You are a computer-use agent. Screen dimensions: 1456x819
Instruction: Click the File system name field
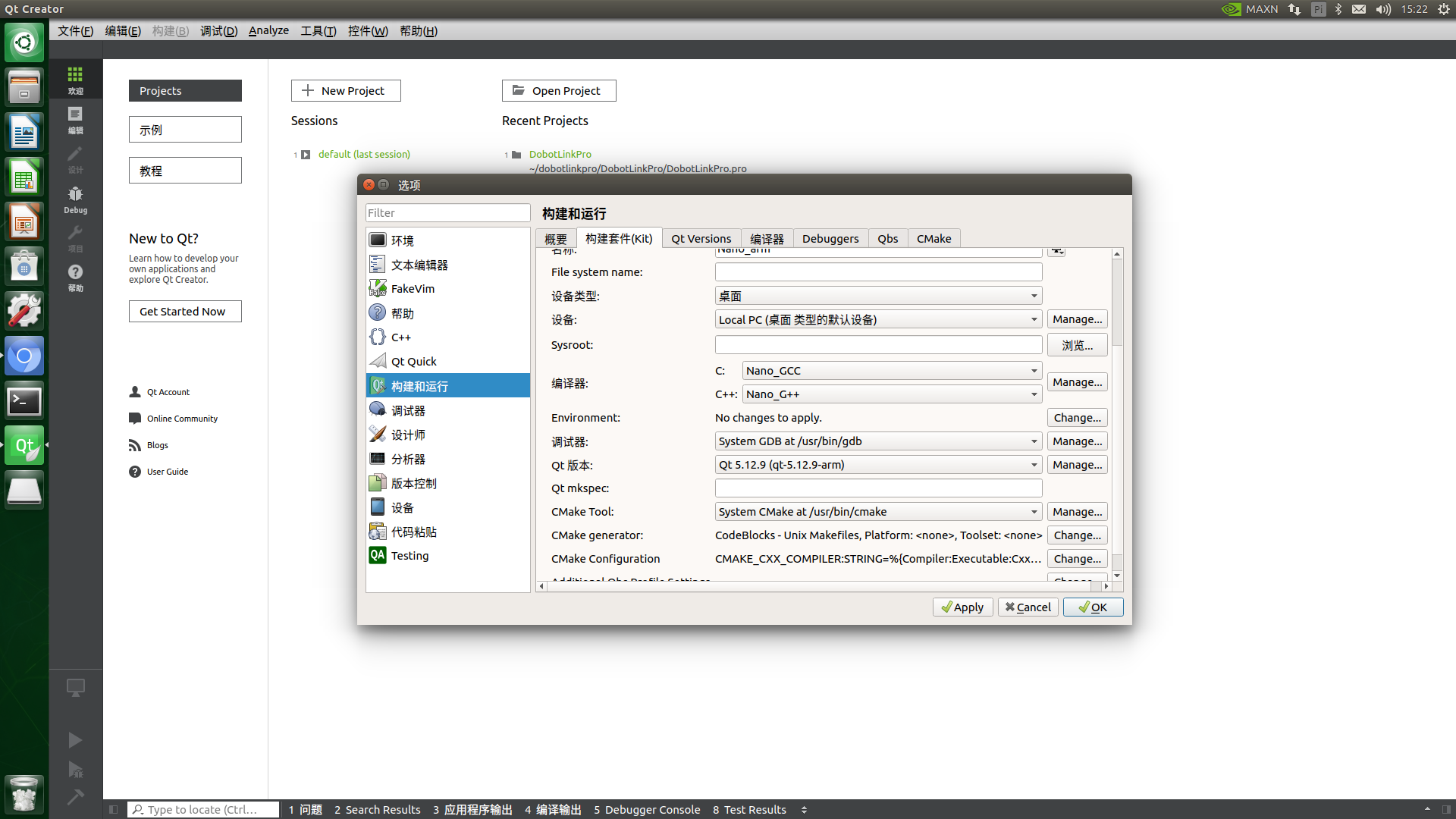pyautogui.click(x=878, y=272)
